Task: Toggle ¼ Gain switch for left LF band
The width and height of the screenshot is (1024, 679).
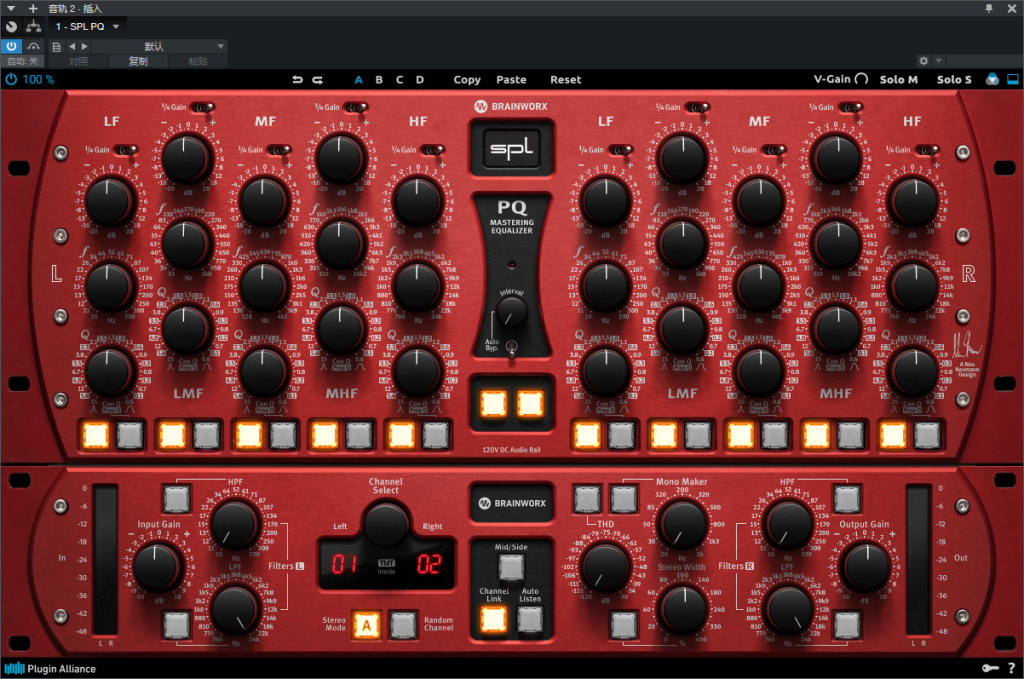Action: pos(125,150)
